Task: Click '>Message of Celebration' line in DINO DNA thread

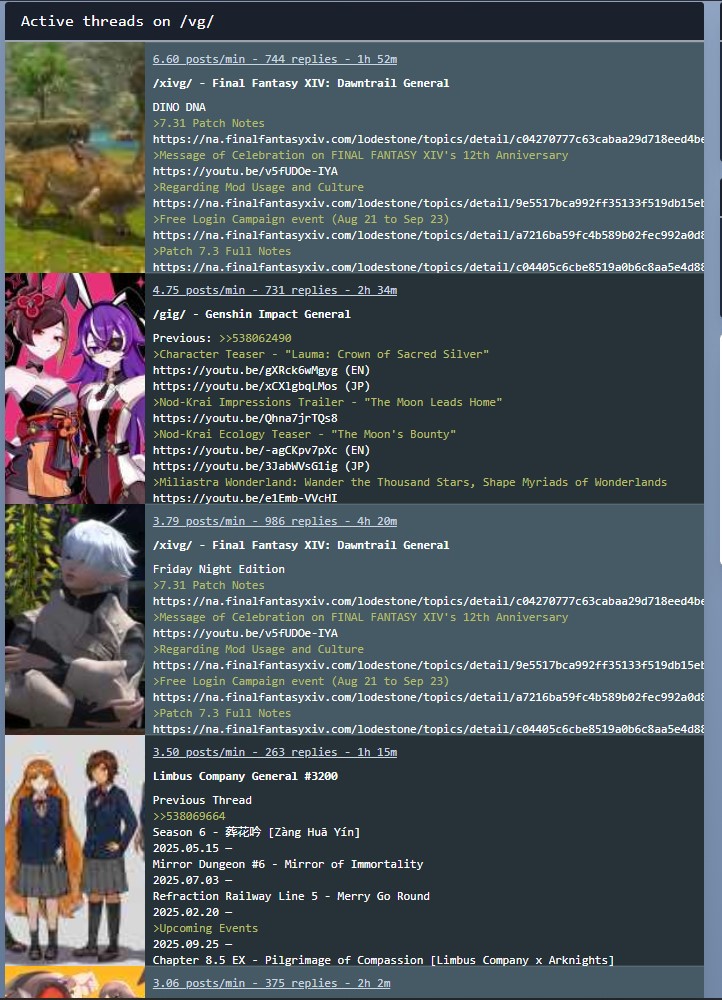Action: point(360,155)
